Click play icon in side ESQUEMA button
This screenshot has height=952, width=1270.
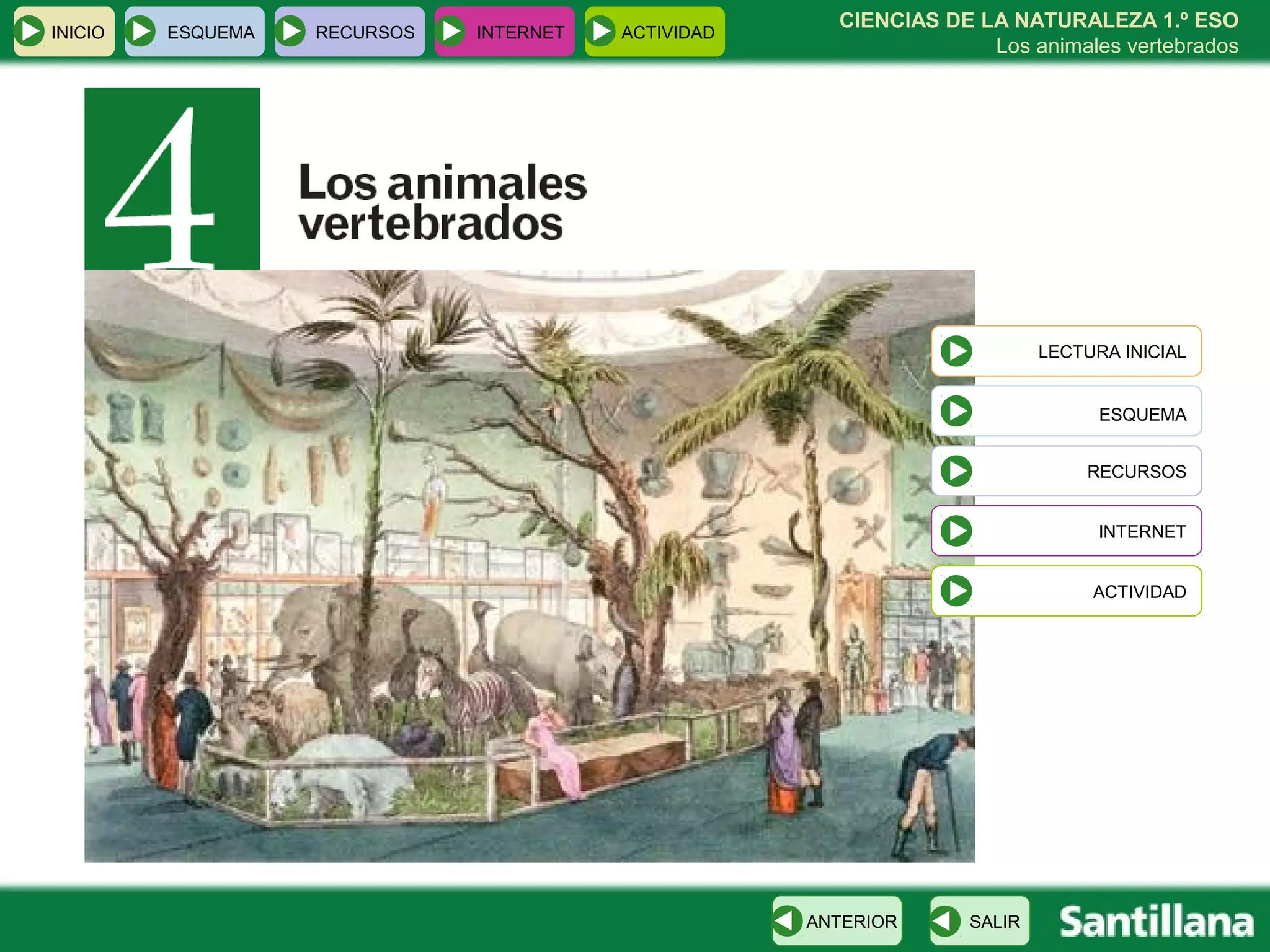[x=956, y=412]
